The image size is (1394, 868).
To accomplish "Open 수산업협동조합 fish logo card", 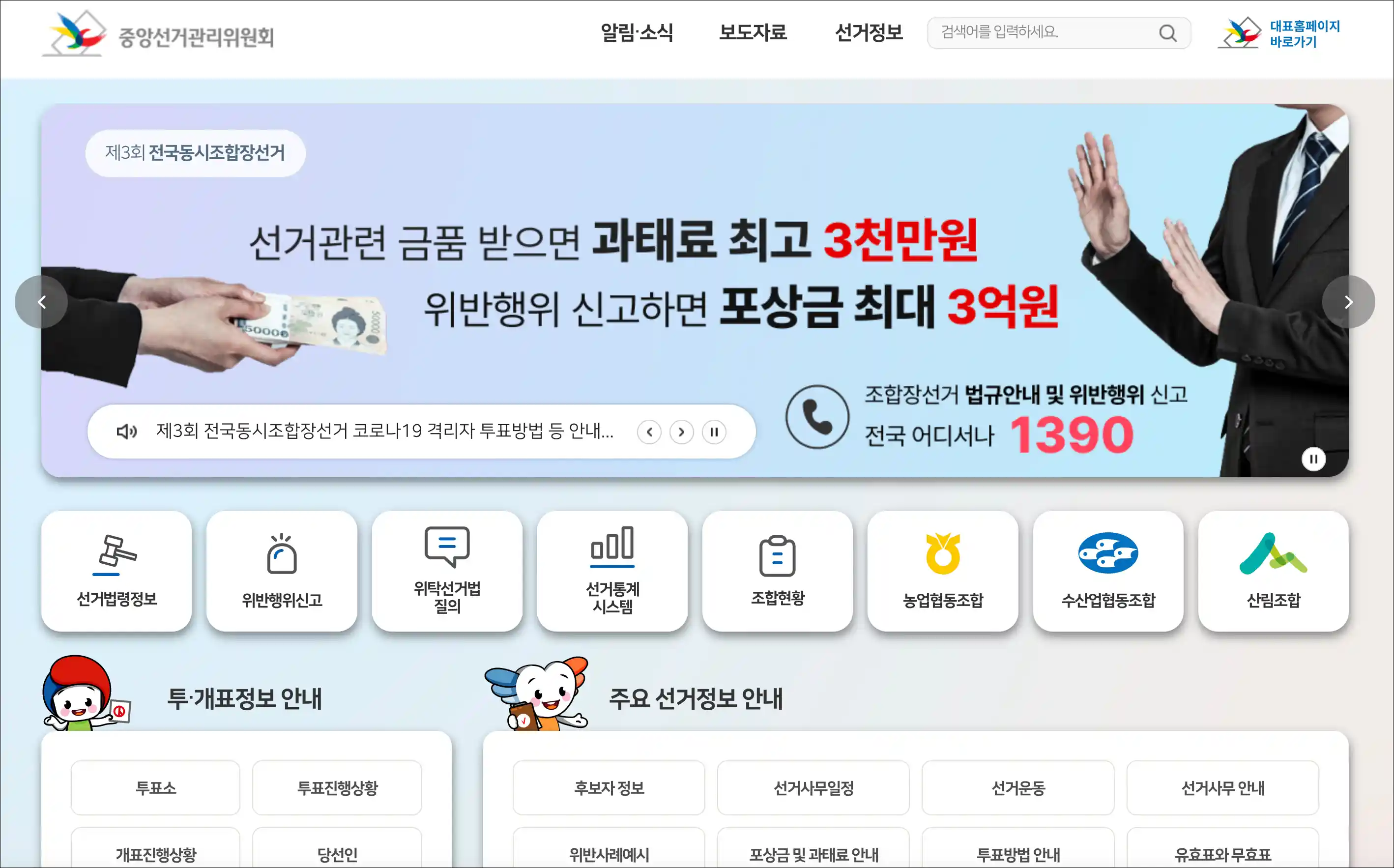I will coord(1108,571).
